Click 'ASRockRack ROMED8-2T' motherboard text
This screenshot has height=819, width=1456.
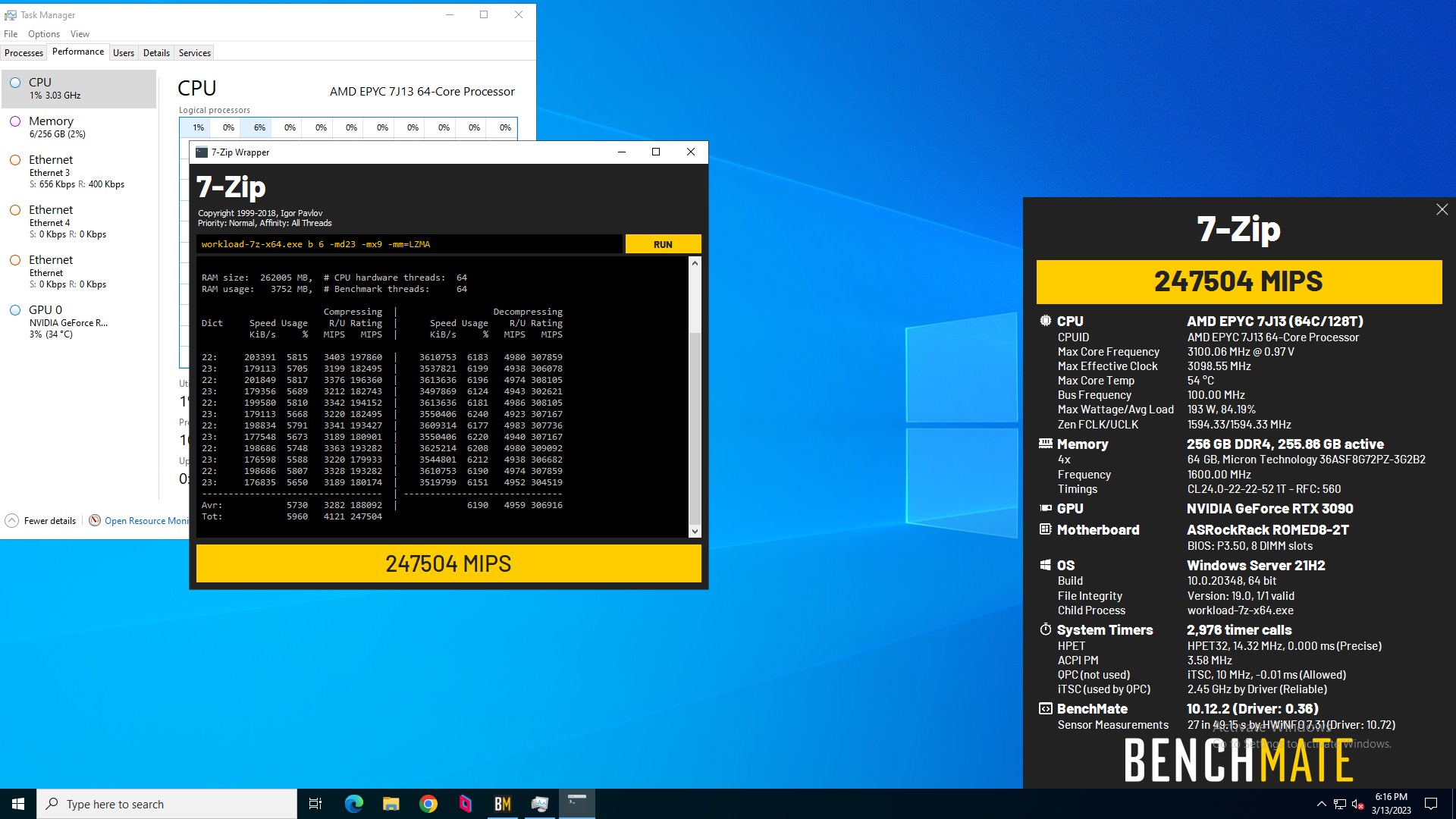(x=1268, y=529)
